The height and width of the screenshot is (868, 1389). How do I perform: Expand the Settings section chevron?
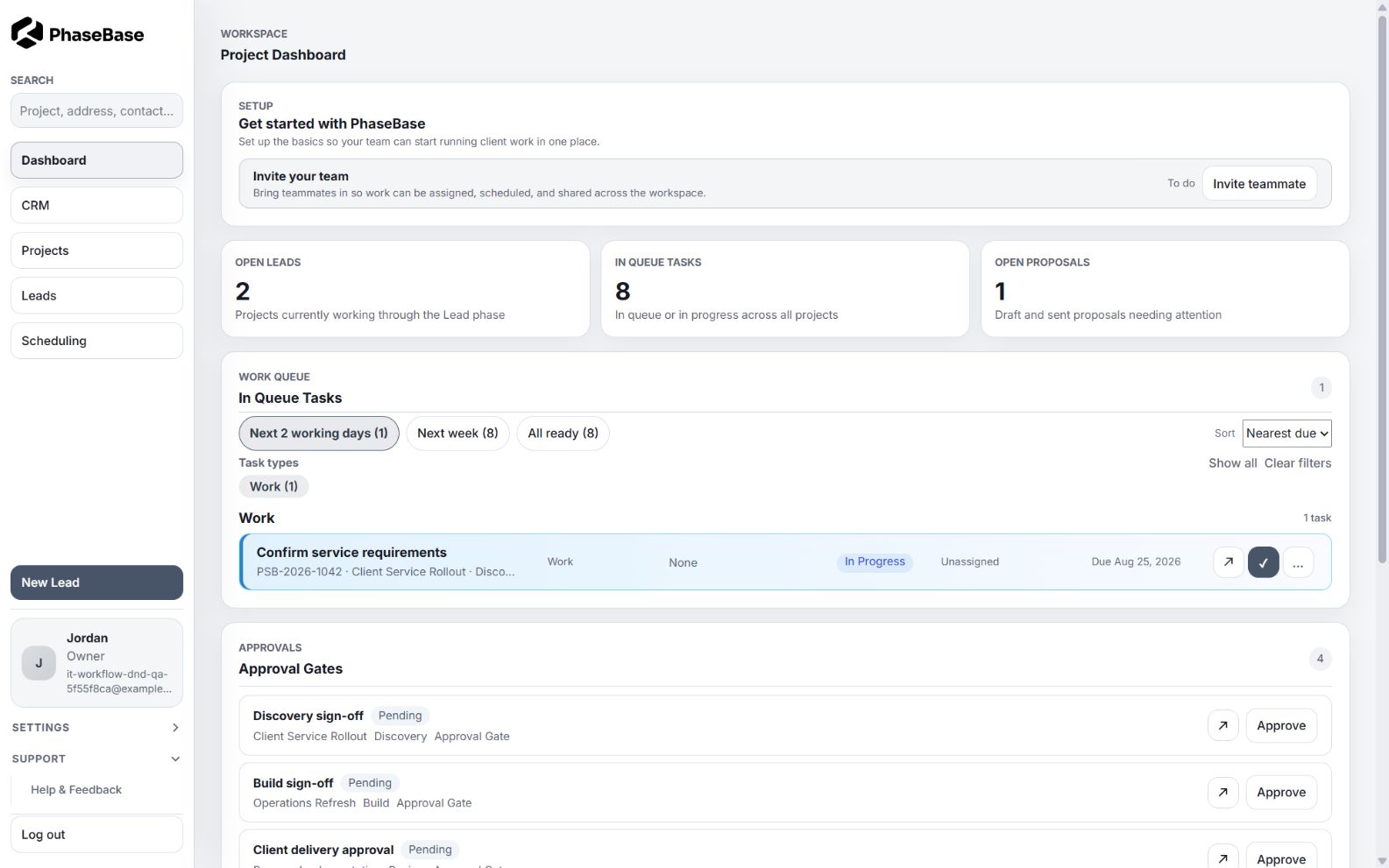pyautogui.click(x=175, y=727)
